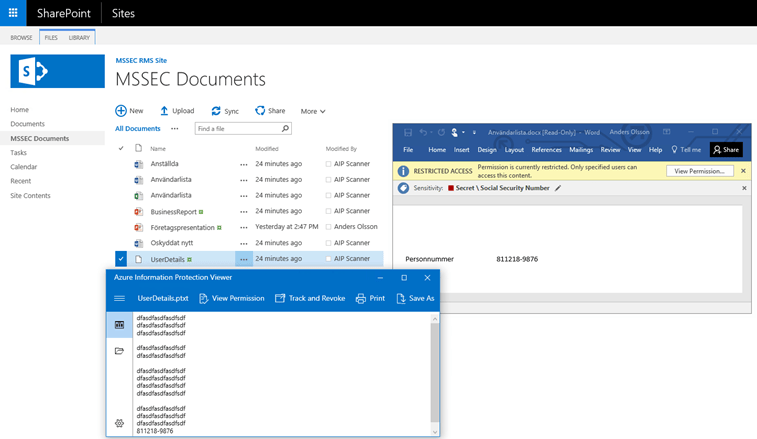Toggle the select-all checkmark in the list header

click(x=121, y=148)
